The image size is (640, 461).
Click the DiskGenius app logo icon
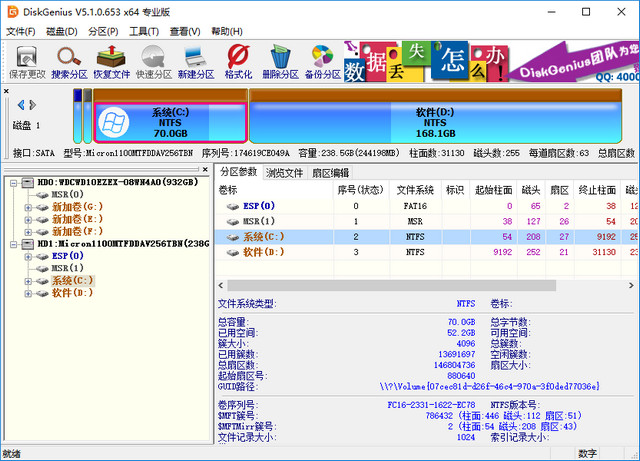click(x=13, y=12)
